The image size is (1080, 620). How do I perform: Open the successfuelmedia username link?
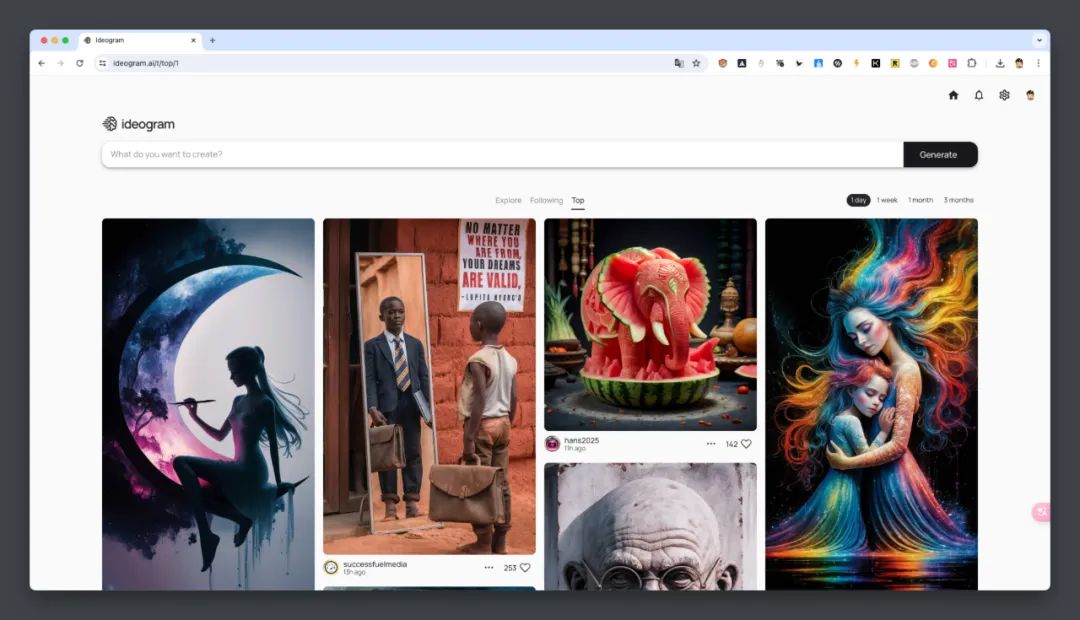coord(375,564)
